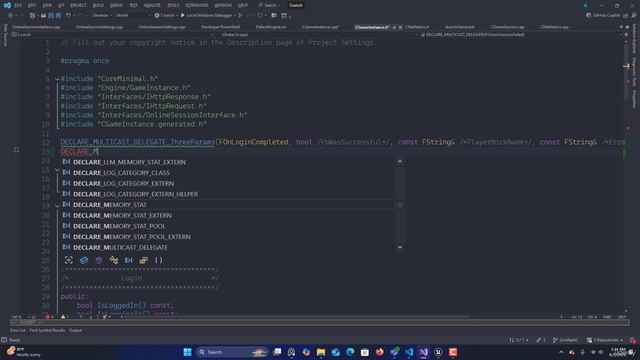Switch to DefaultEngine.ini tab
640x360 pixels.
[271, 27]
